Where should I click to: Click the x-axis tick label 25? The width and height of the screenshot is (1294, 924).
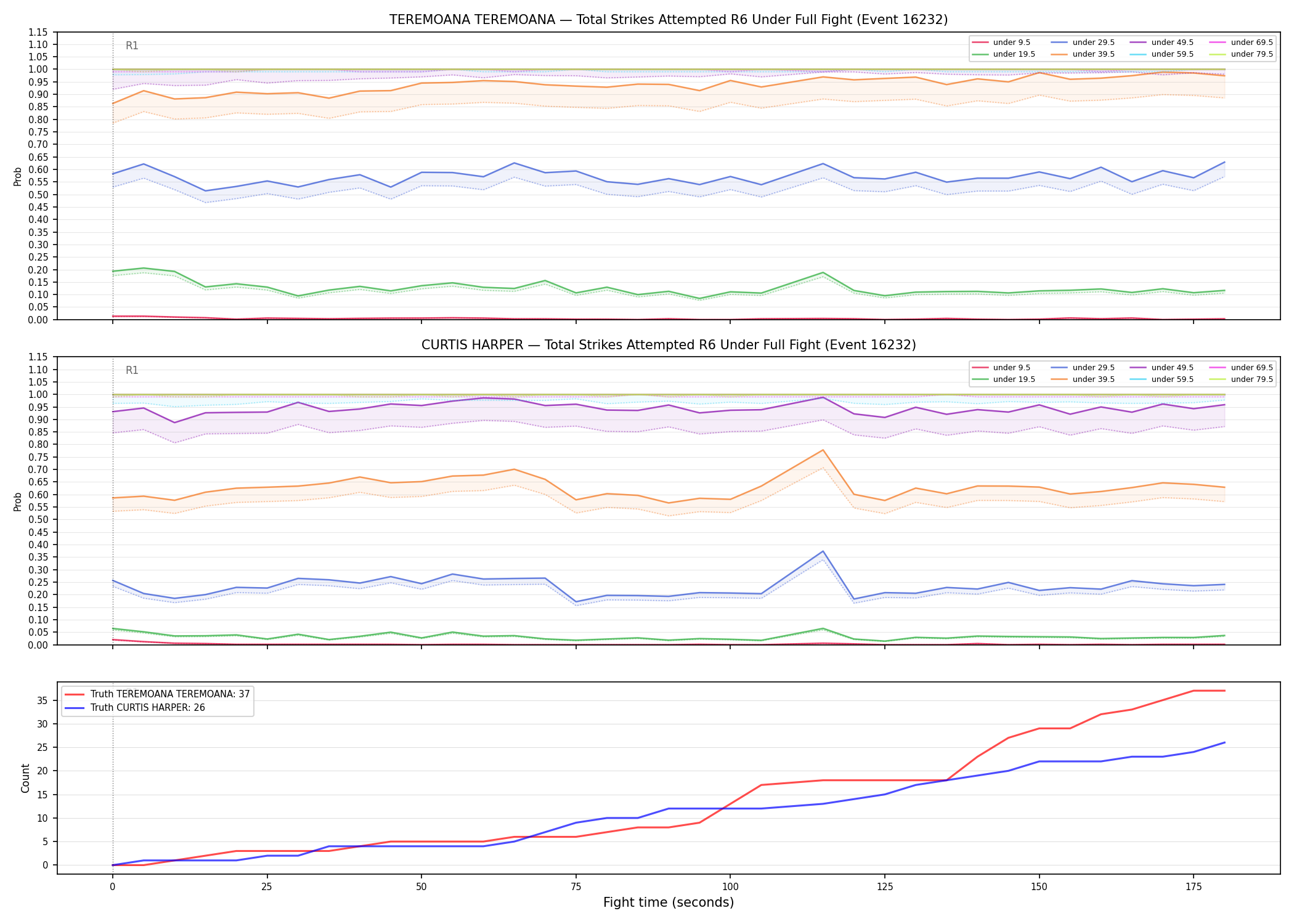(267, 887)
